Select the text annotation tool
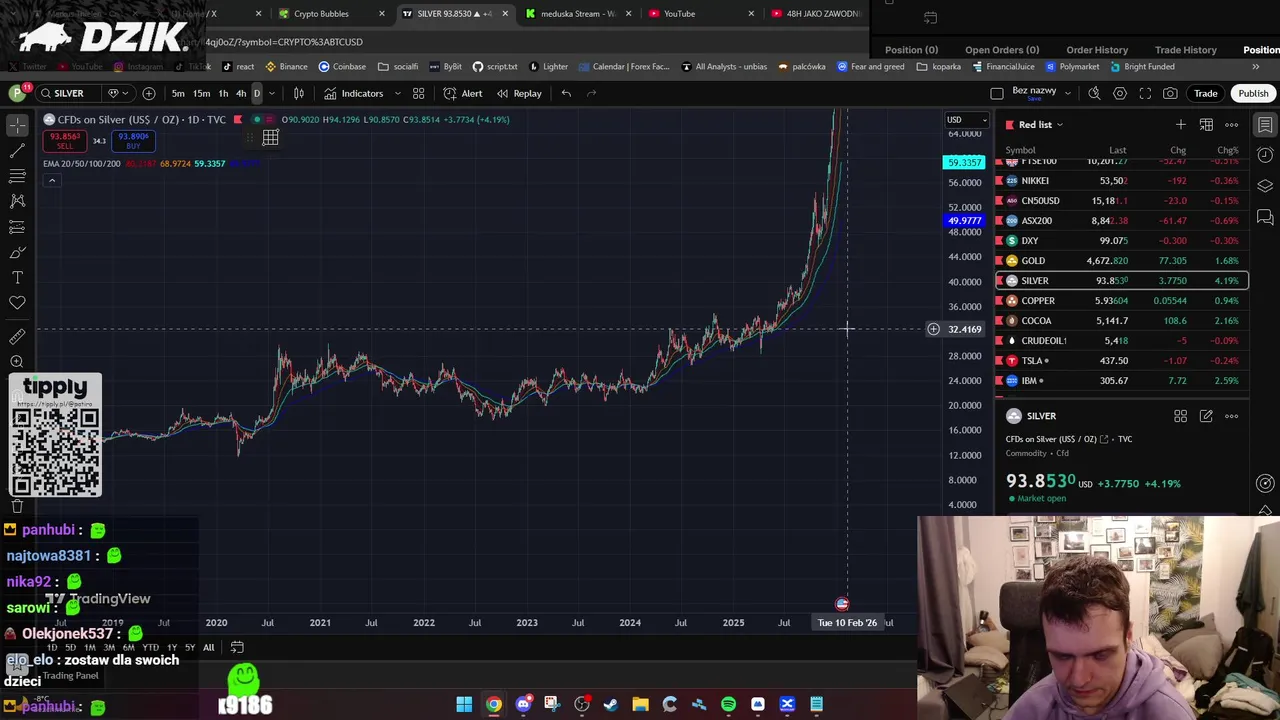 (17, 277)
